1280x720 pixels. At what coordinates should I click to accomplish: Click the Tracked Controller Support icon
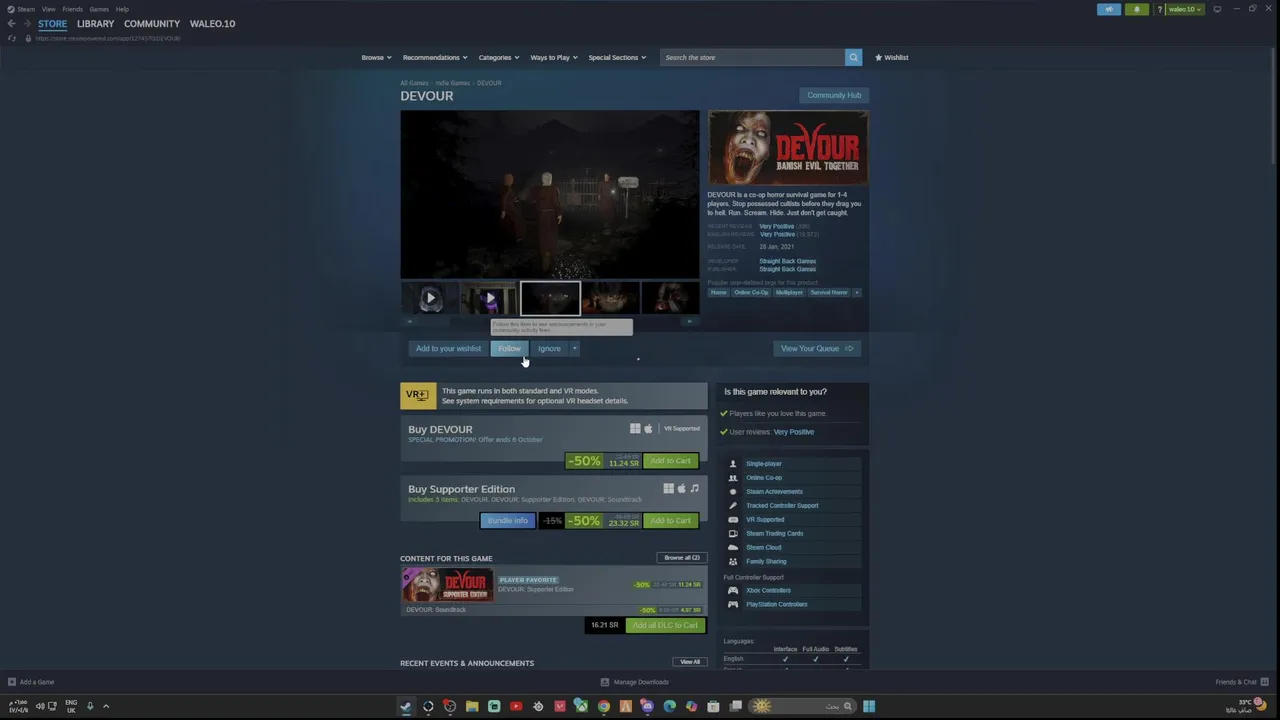click(x=733, y=506)
